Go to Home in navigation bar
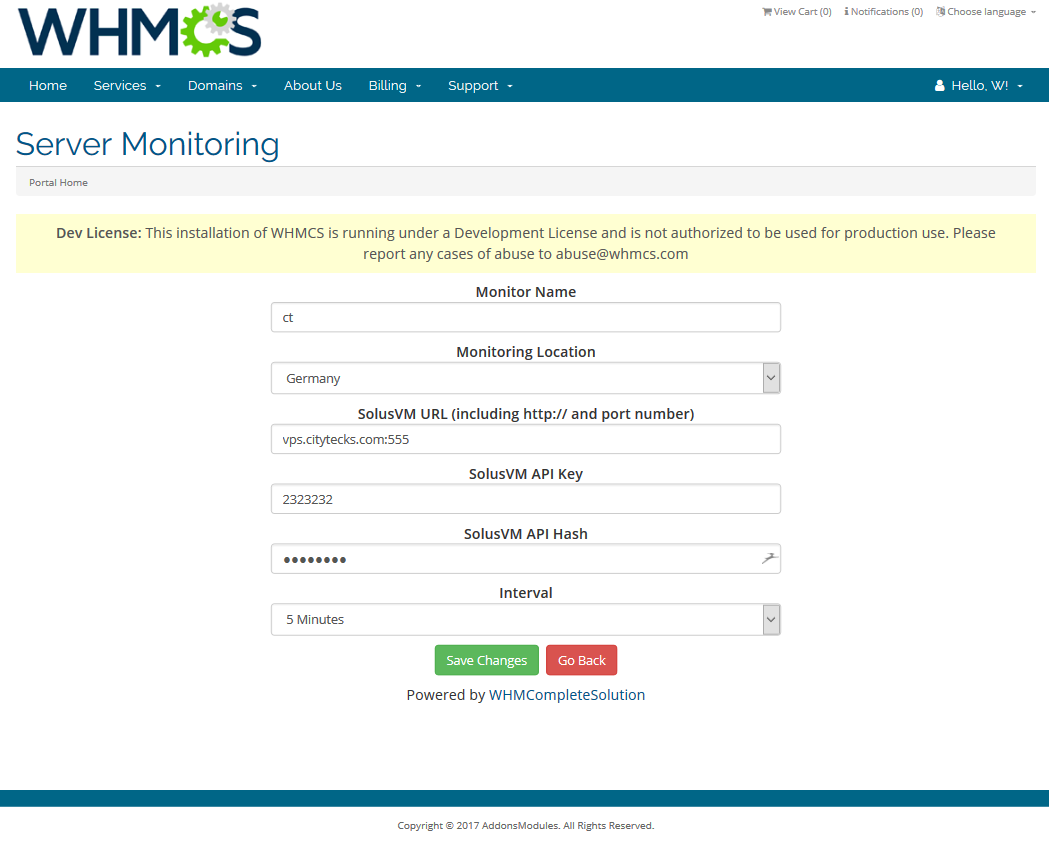 click(47, 86)
